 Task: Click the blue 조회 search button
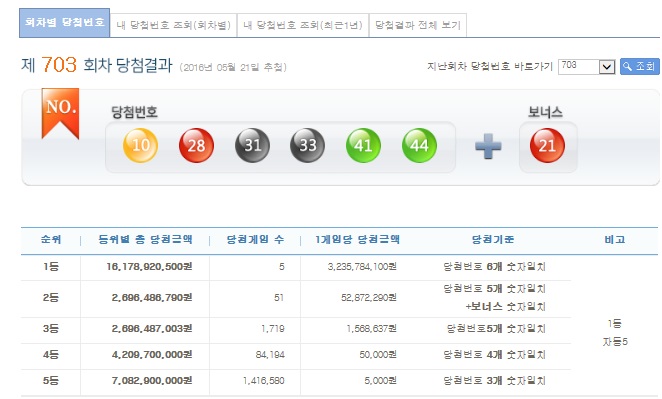[639, 67]
